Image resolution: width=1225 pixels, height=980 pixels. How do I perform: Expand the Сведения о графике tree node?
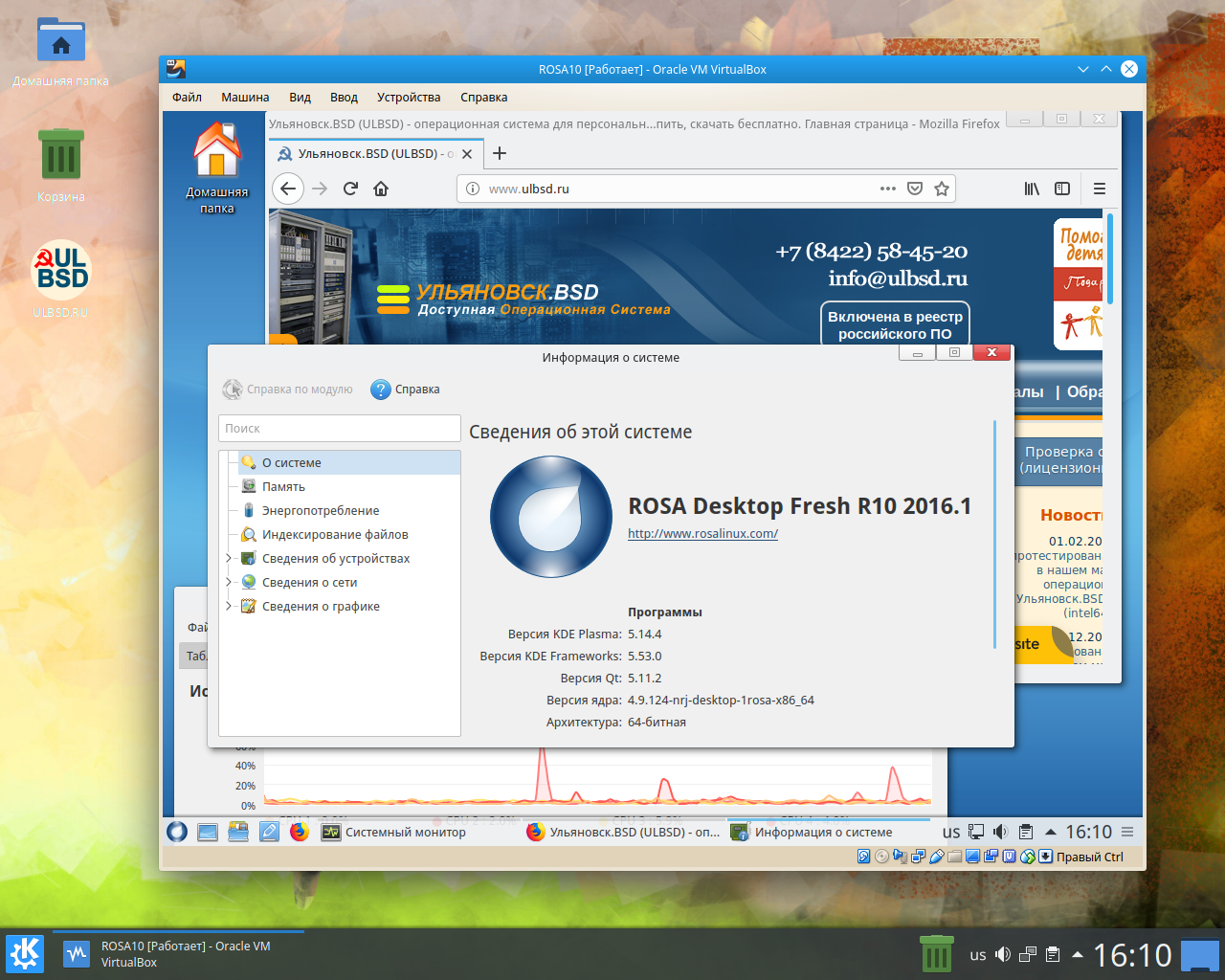point(229,606)
